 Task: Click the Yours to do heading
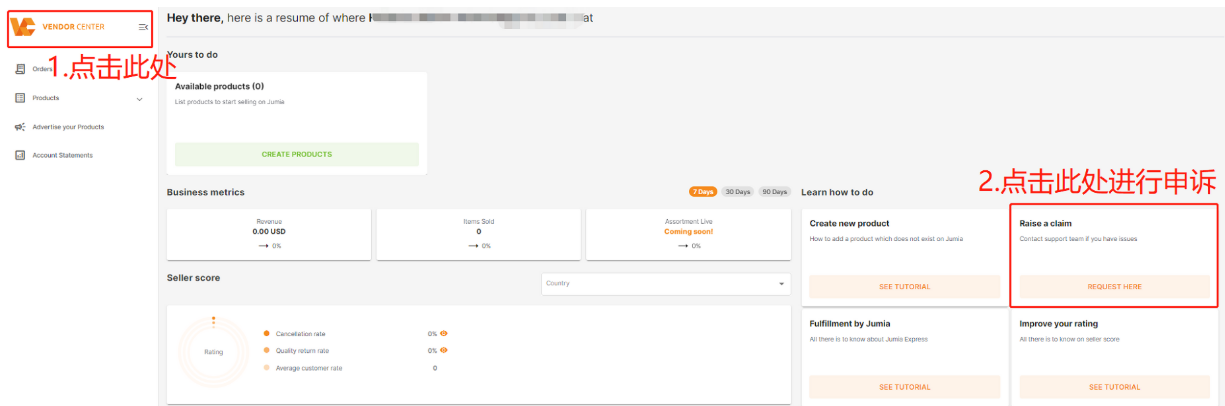coord(192,54)
